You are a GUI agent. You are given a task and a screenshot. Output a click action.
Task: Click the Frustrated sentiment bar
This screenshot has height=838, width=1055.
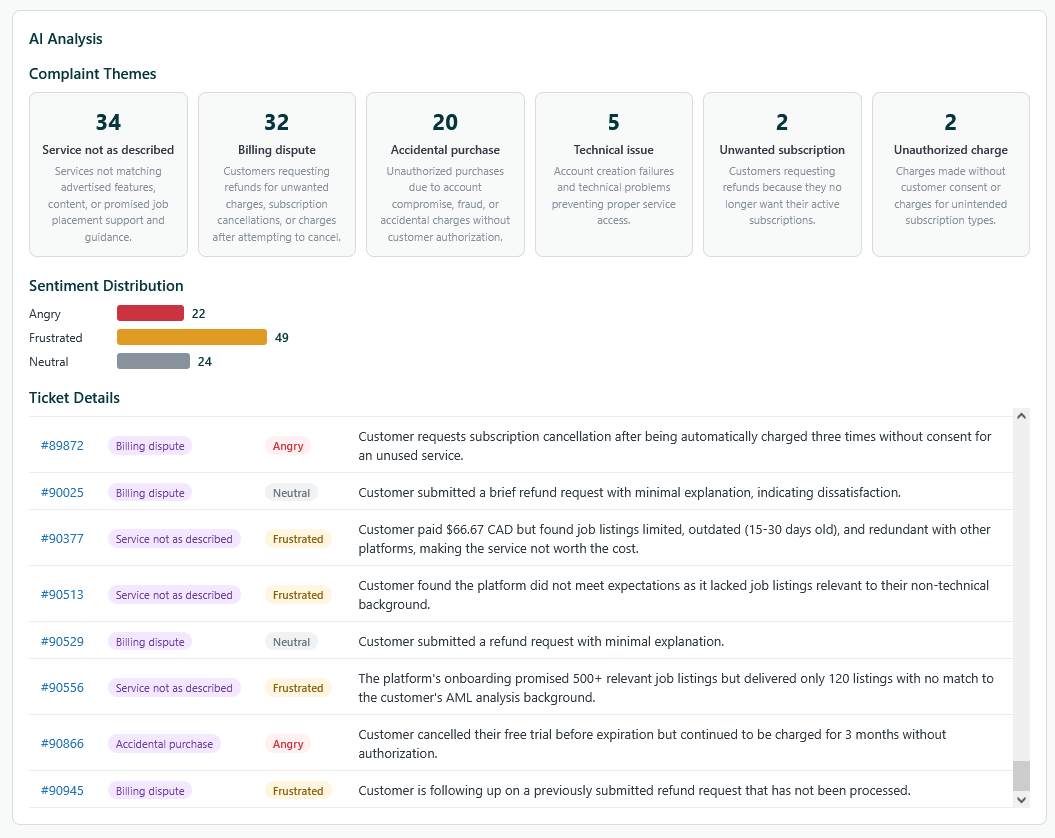(x=191, y=337)
